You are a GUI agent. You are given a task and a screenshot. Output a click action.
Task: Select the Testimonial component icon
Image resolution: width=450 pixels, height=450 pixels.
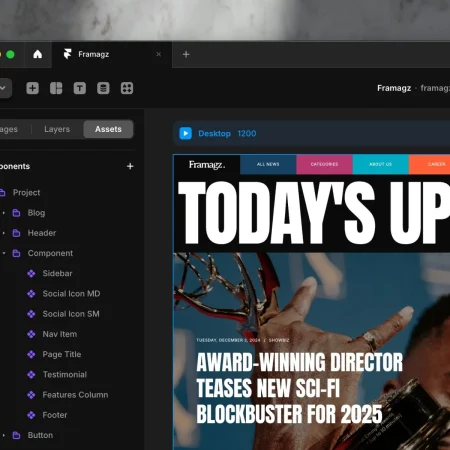click(31, 375)
